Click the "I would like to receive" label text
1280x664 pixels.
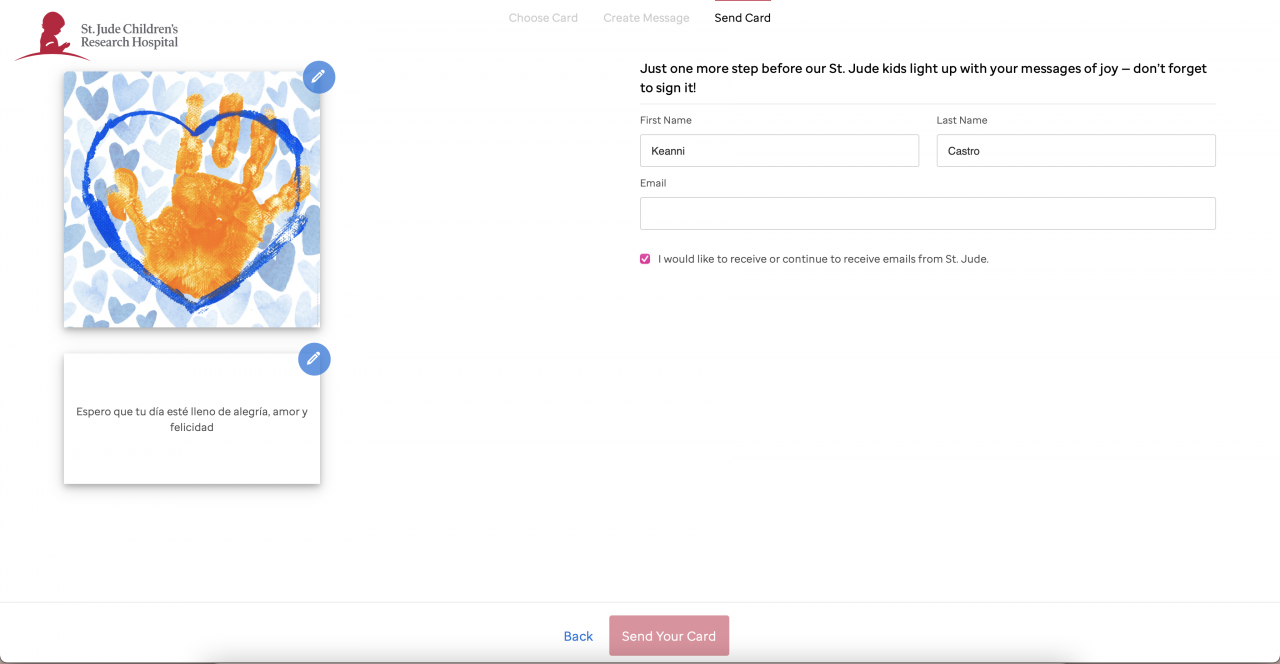tap(822, 259)
